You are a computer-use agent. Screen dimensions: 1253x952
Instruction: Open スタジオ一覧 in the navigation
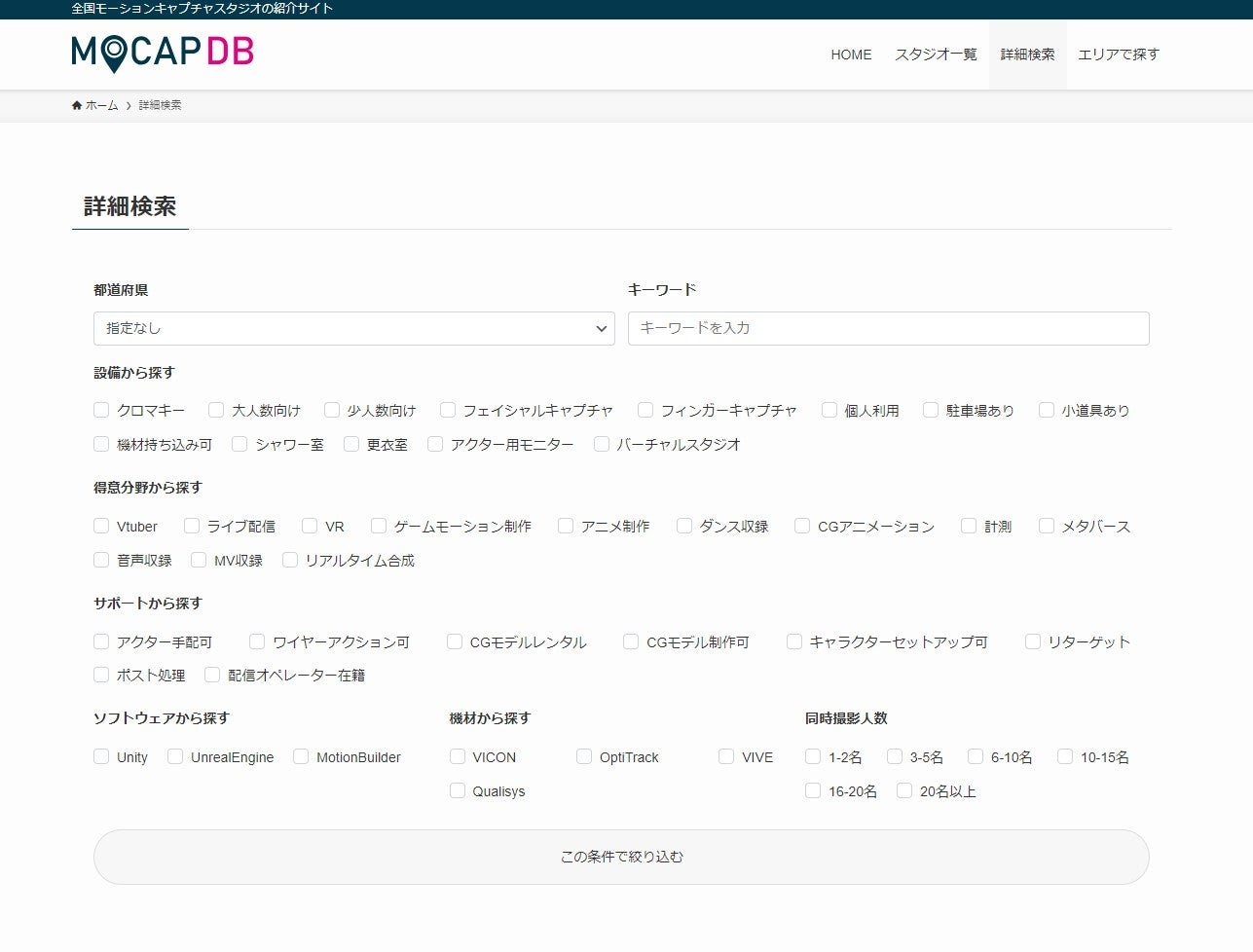(936, 55)
